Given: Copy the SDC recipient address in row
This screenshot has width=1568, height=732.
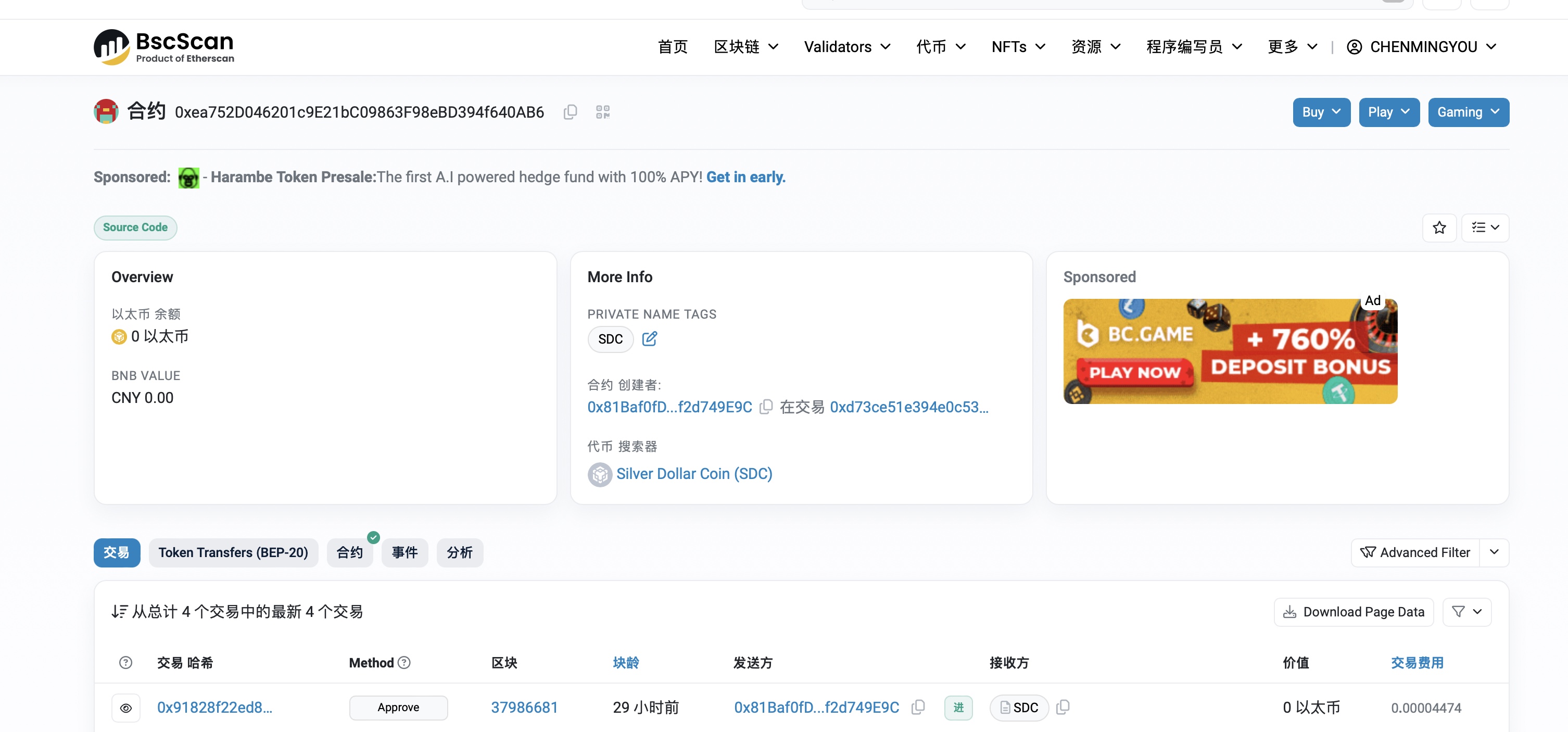Looking at the screenshot, I should click(1063, 707).
